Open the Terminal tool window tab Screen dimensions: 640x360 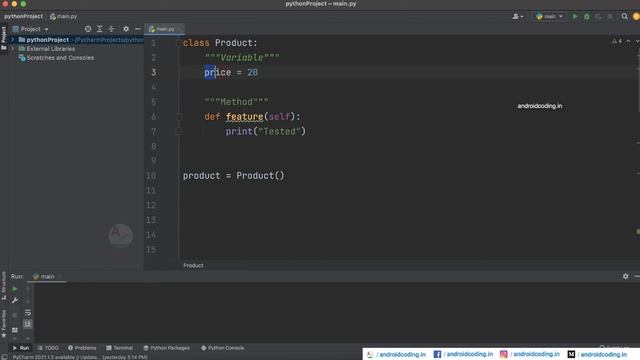click(119, 348)
